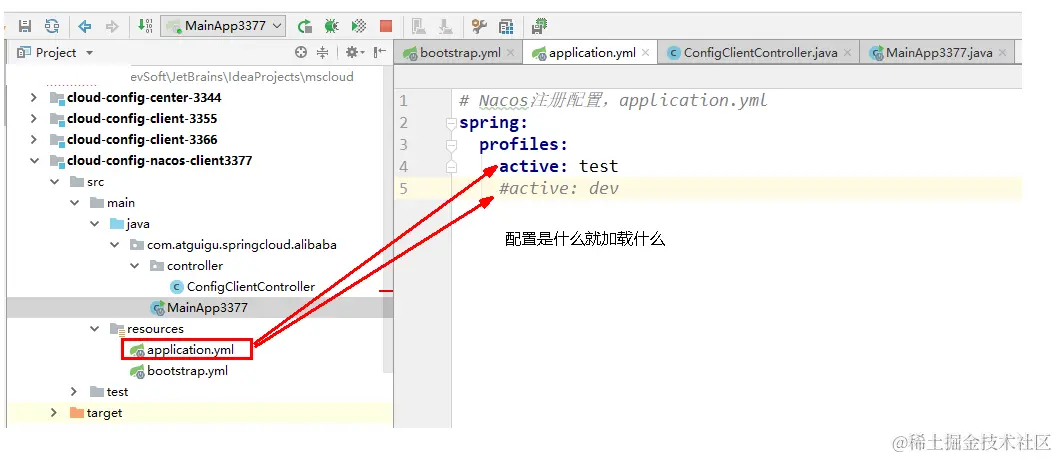Build the project with the green down-arrow icon
Viewport: 1058px width, 459px height.
145,26
